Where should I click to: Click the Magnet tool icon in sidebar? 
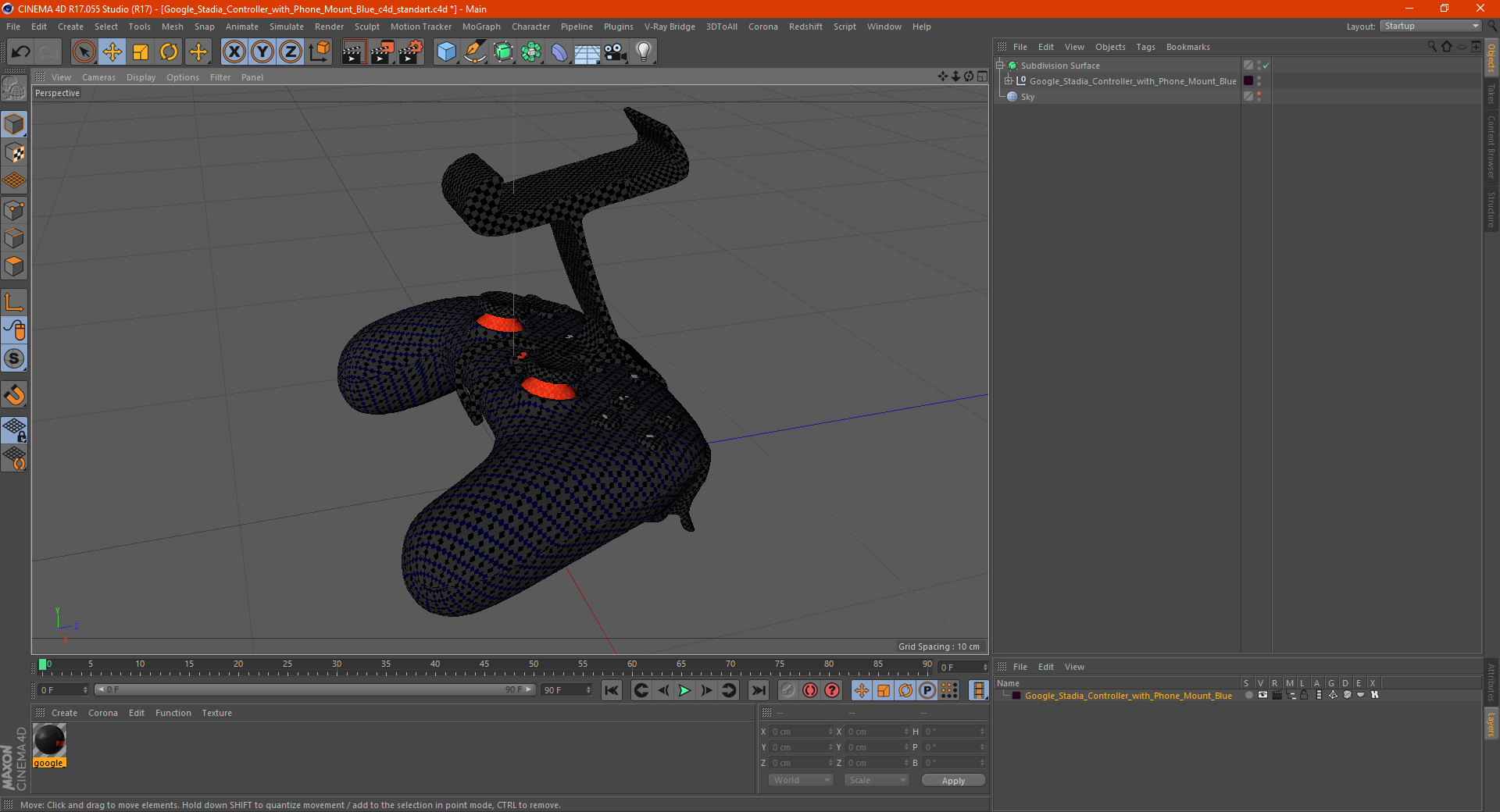coord(14,395)
